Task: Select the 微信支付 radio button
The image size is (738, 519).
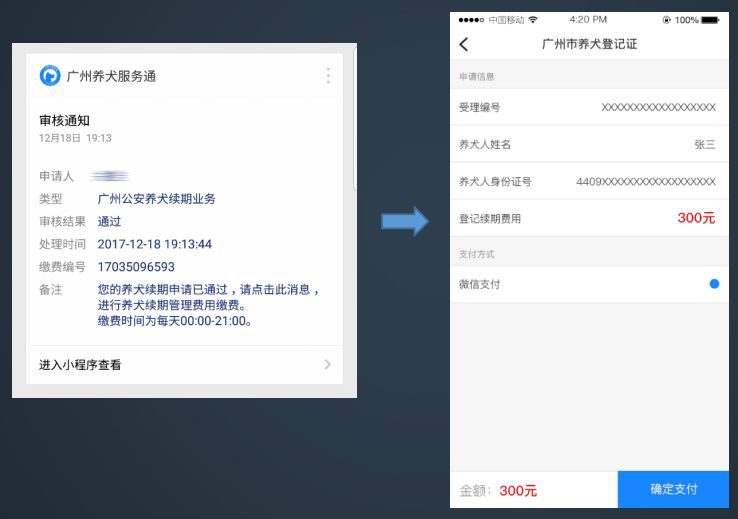Action: click(x=714, y=284)
